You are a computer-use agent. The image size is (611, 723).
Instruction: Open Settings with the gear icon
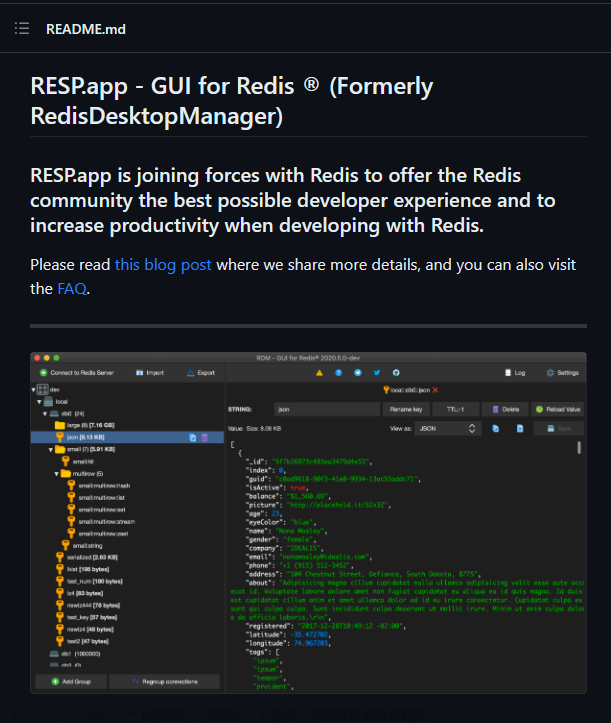563,373
